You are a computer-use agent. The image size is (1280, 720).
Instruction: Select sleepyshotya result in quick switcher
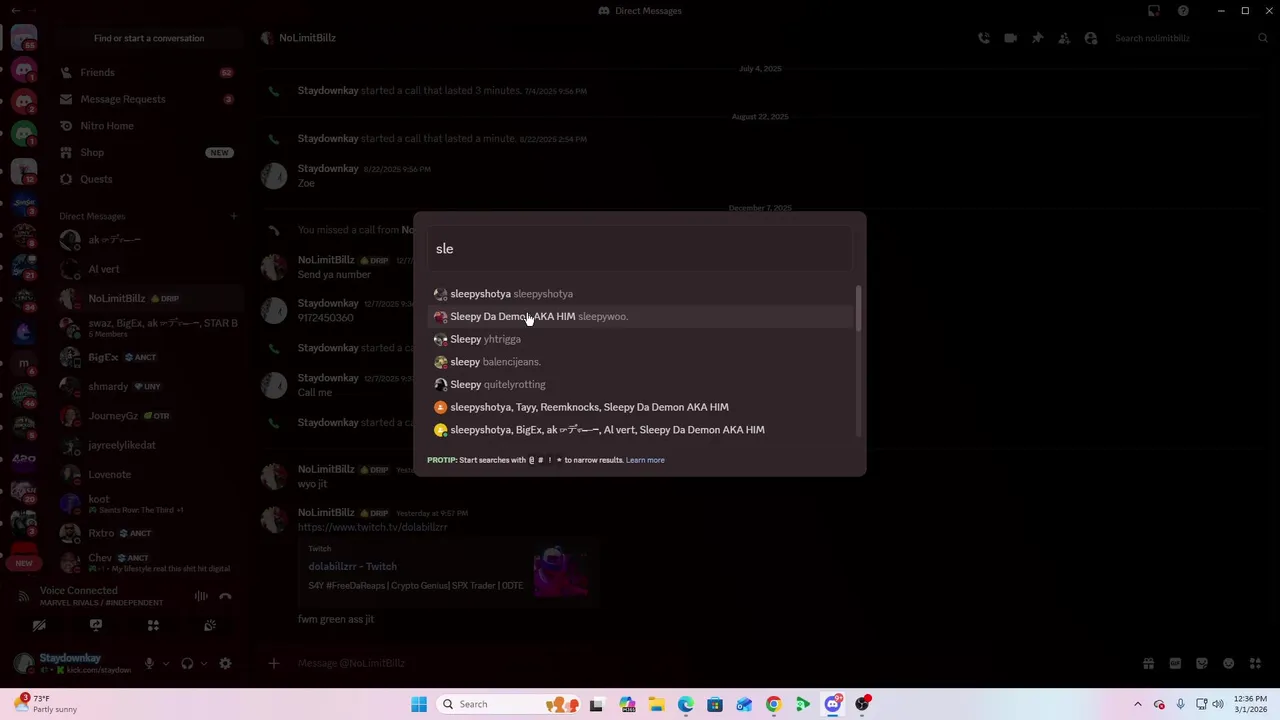click(x=640, y=294)
